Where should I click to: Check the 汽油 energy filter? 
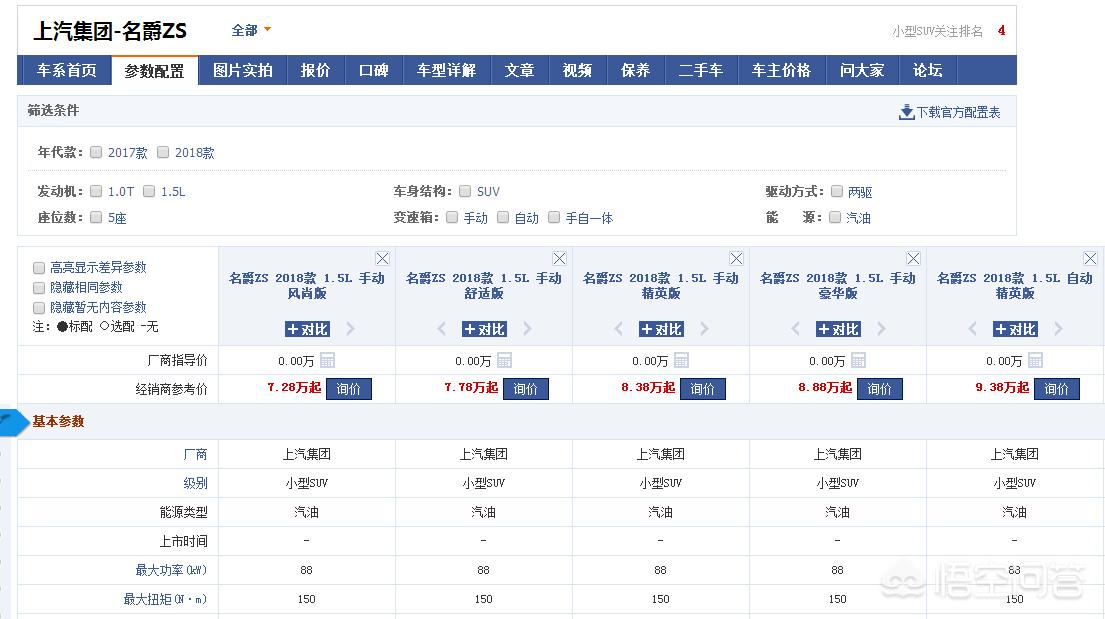click(835, 217)
